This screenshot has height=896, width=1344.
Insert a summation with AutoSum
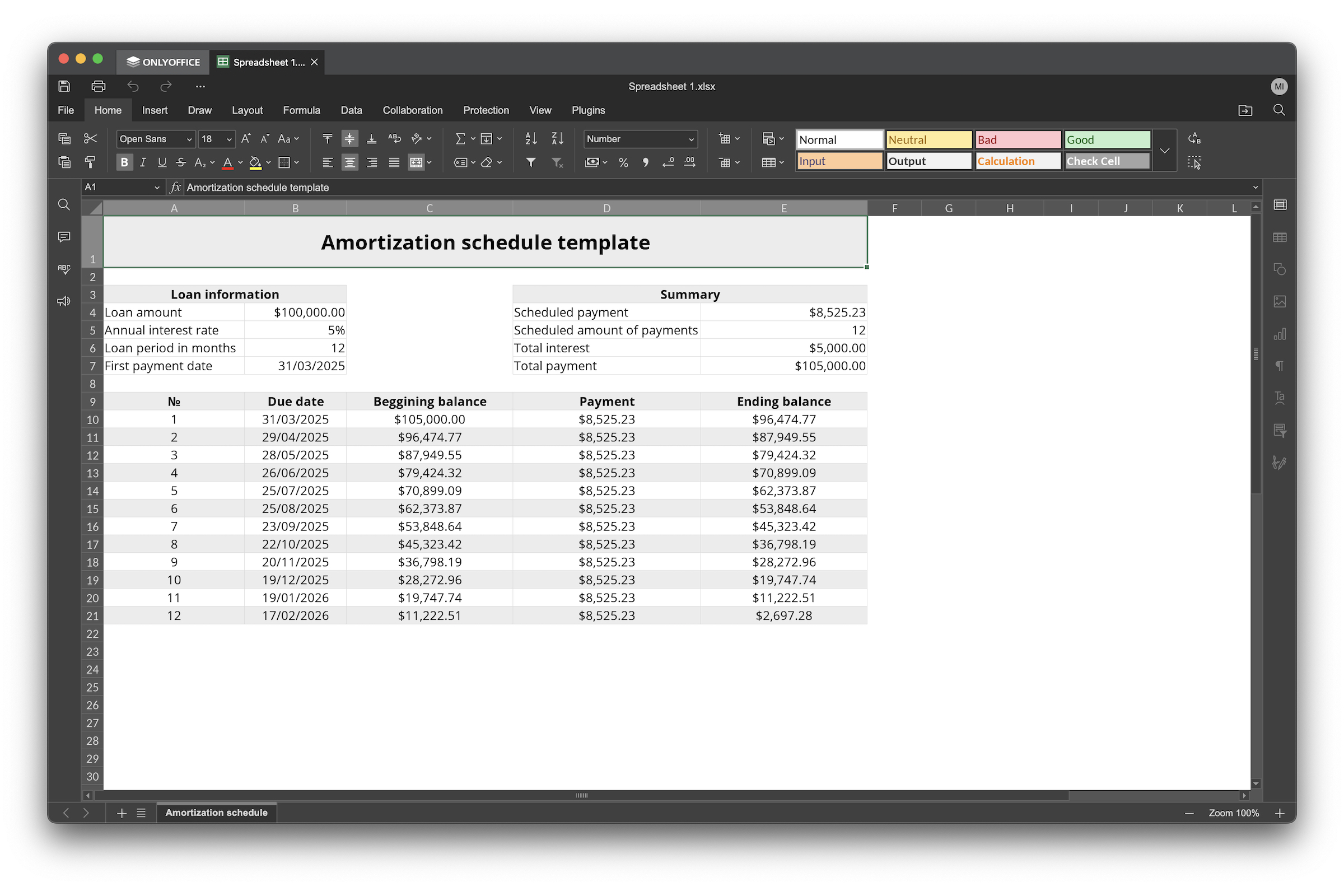click(460, 138)
